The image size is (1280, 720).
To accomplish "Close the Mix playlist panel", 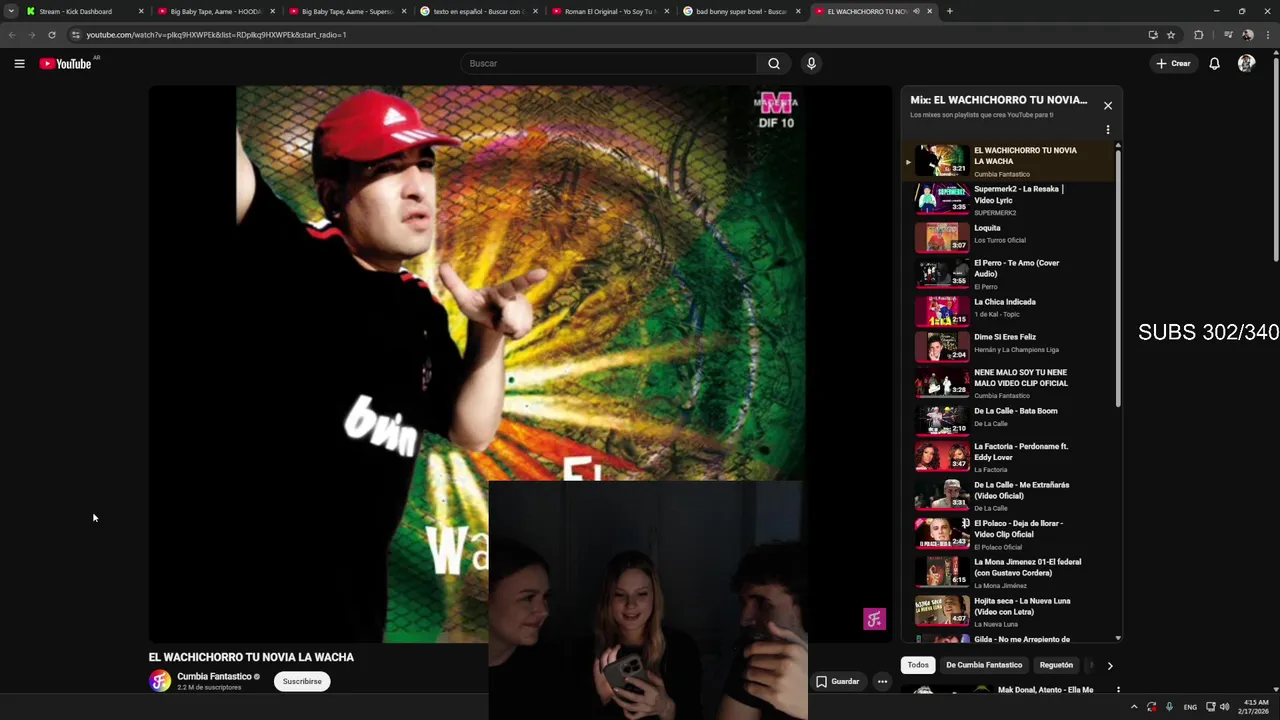I will (1108, 105).
